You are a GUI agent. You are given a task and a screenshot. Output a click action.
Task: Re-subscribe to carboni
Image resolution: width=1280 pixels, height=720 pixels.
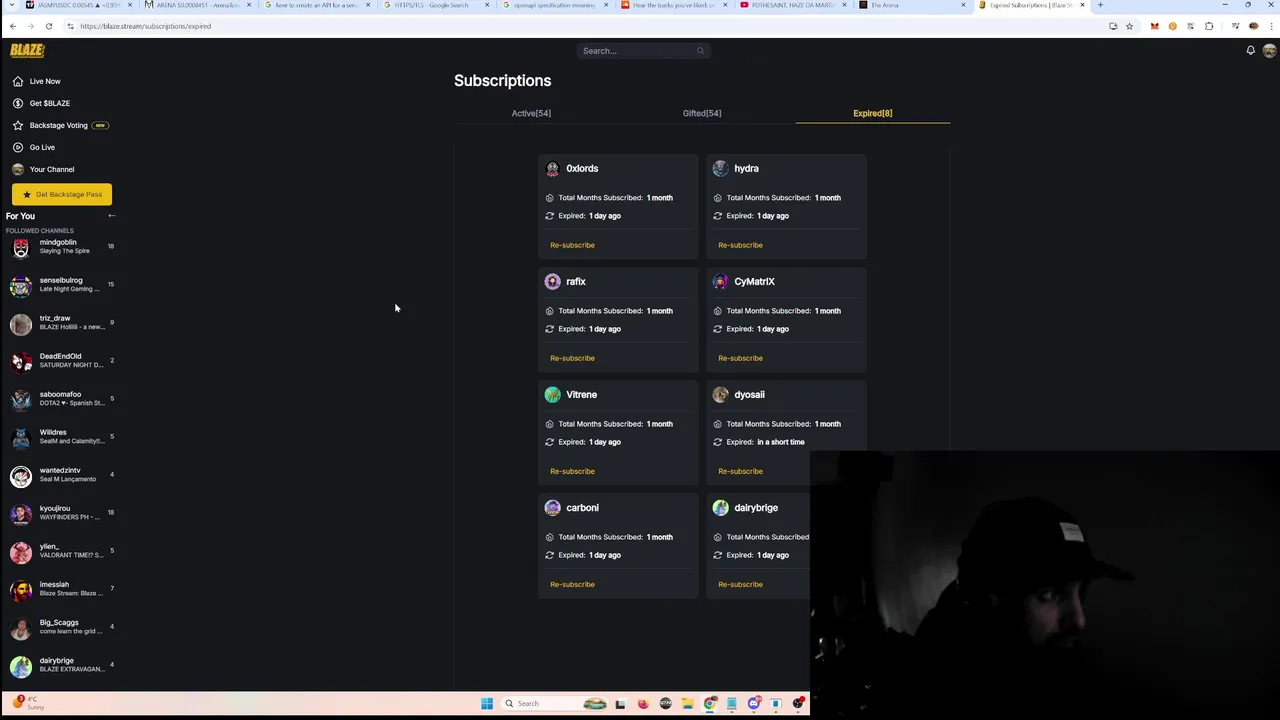(x=572, y=584)
